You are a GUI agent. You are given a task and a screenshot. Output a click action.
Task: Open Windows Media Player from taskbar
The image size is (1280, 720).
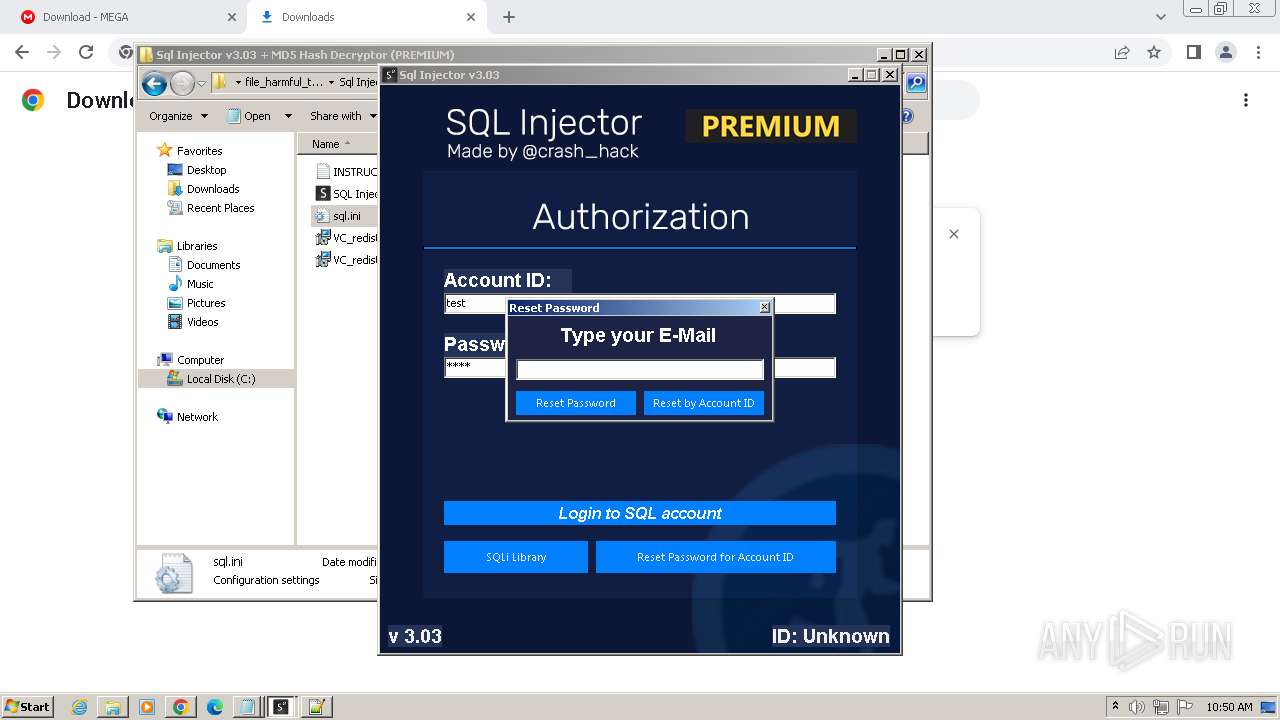tap(147, 707)
